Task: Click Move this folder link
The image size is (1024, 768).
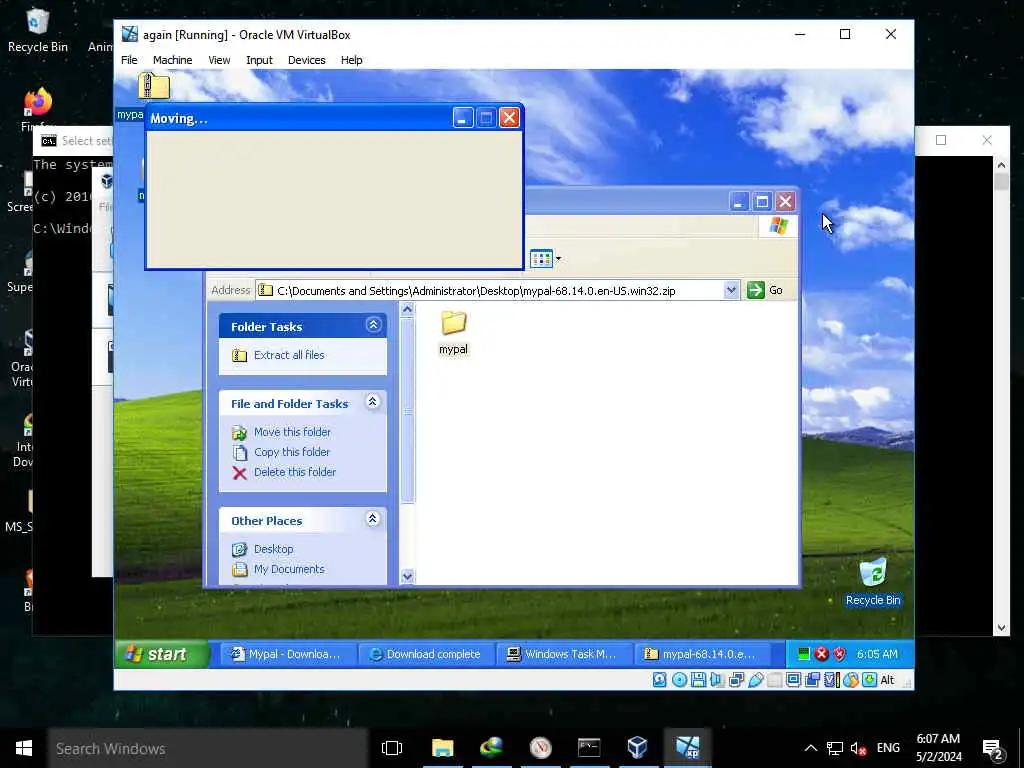Action: (x=292, y=432)
